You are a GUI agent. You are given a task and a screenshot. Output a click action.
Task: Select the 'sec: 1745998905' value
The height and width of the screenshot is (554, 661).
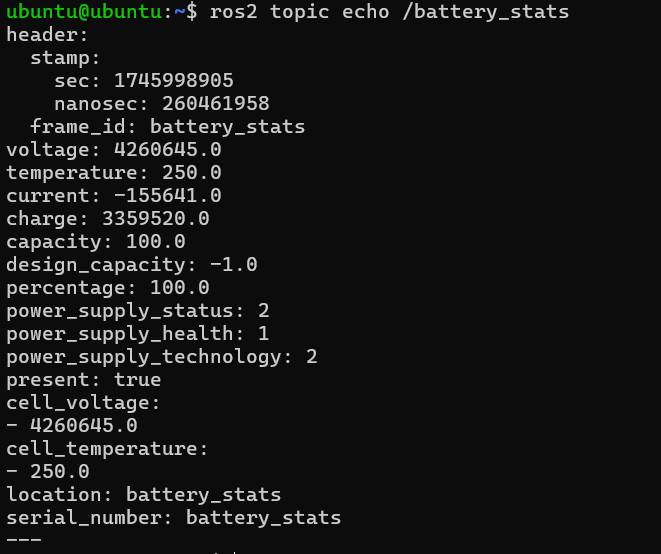coord(144,81)
